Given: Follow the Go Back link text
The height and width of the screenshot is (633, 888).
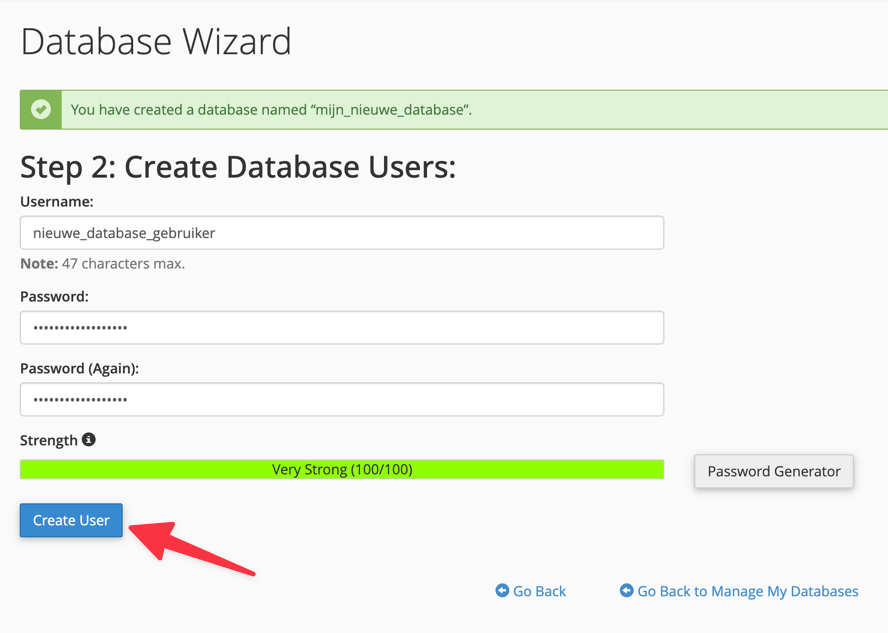Looking at the screenshot, I should 539,591.
